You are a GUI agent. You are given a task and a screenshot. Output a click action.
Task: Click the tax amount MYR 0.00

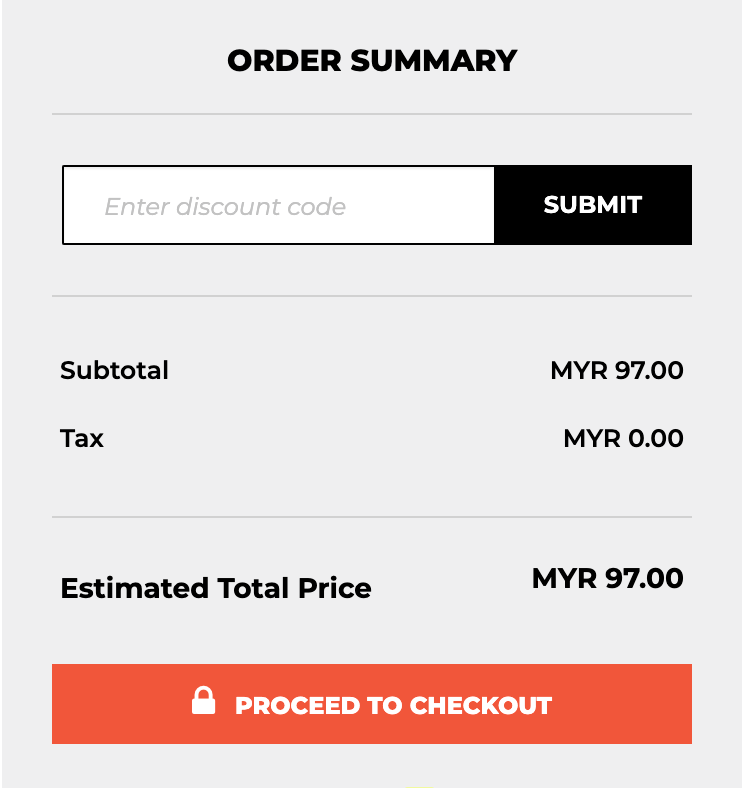point(623,438)
